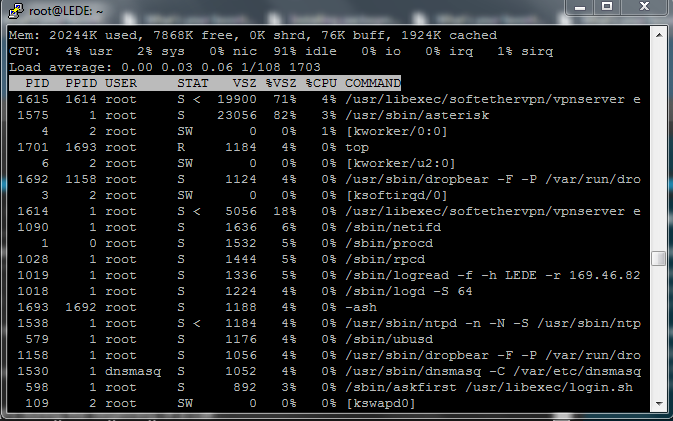Click the top process row
673x421 pixels.
pyautogui.click(x=325, y=148)
